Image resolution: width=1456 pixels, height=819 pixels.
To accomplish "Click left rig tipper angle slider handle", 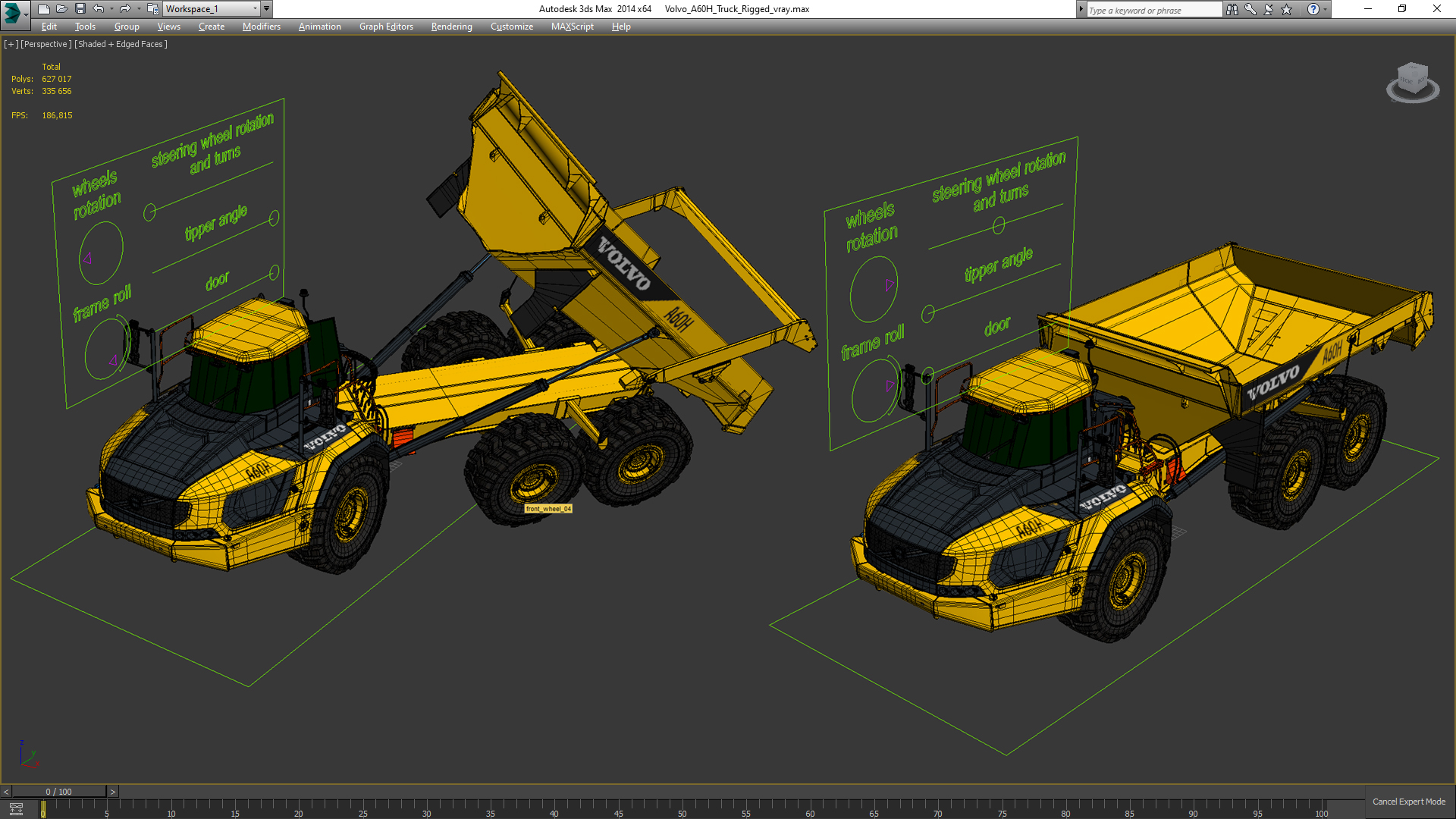I will pos(274,218).
